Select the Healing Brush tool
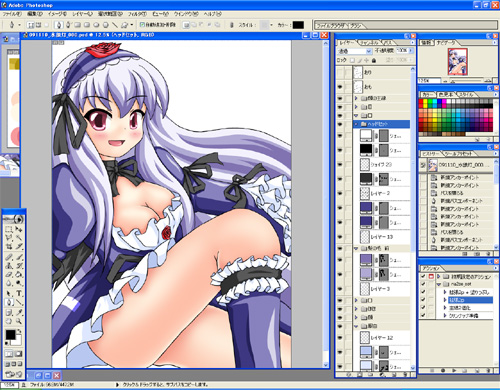This screenshot has width=500, height=390. [x=9, y=257]
